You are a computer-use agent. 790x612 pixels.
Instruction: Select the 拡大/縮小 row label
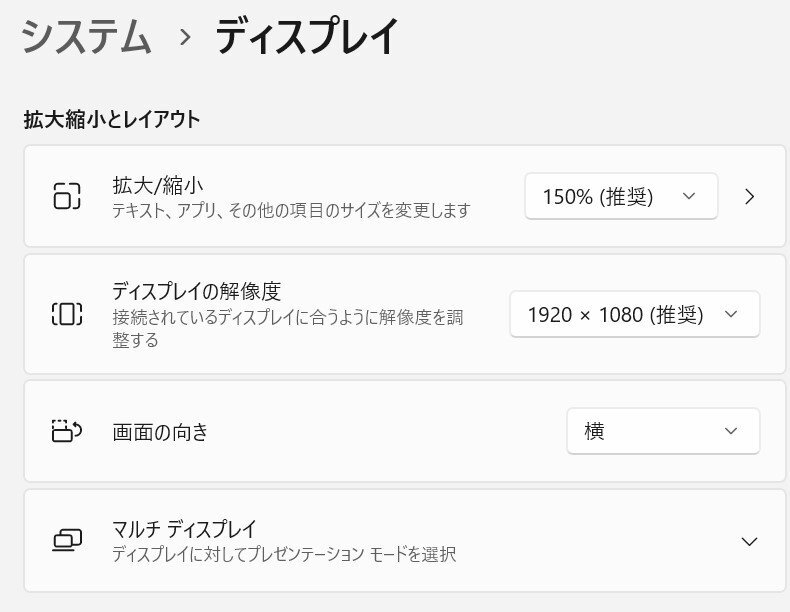point(159,185)
